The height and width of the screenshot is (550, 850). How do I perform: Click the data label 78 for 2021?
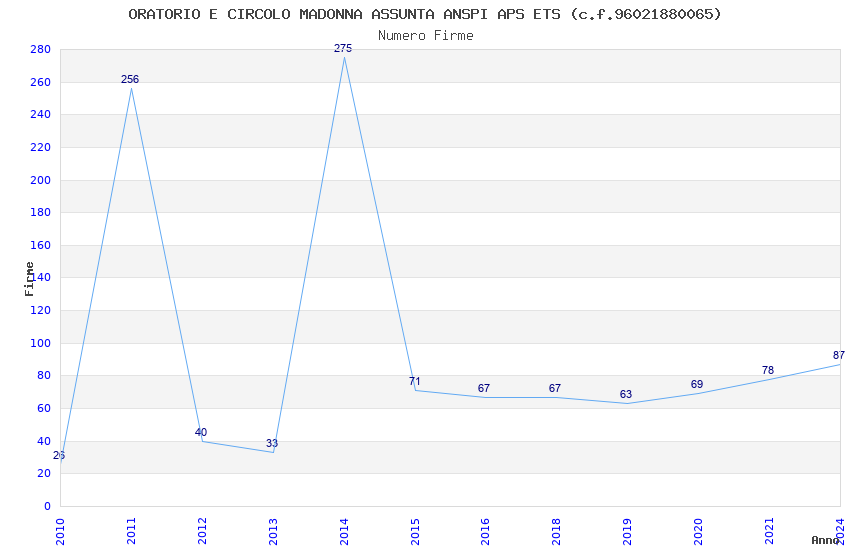[x=768, y=370]
